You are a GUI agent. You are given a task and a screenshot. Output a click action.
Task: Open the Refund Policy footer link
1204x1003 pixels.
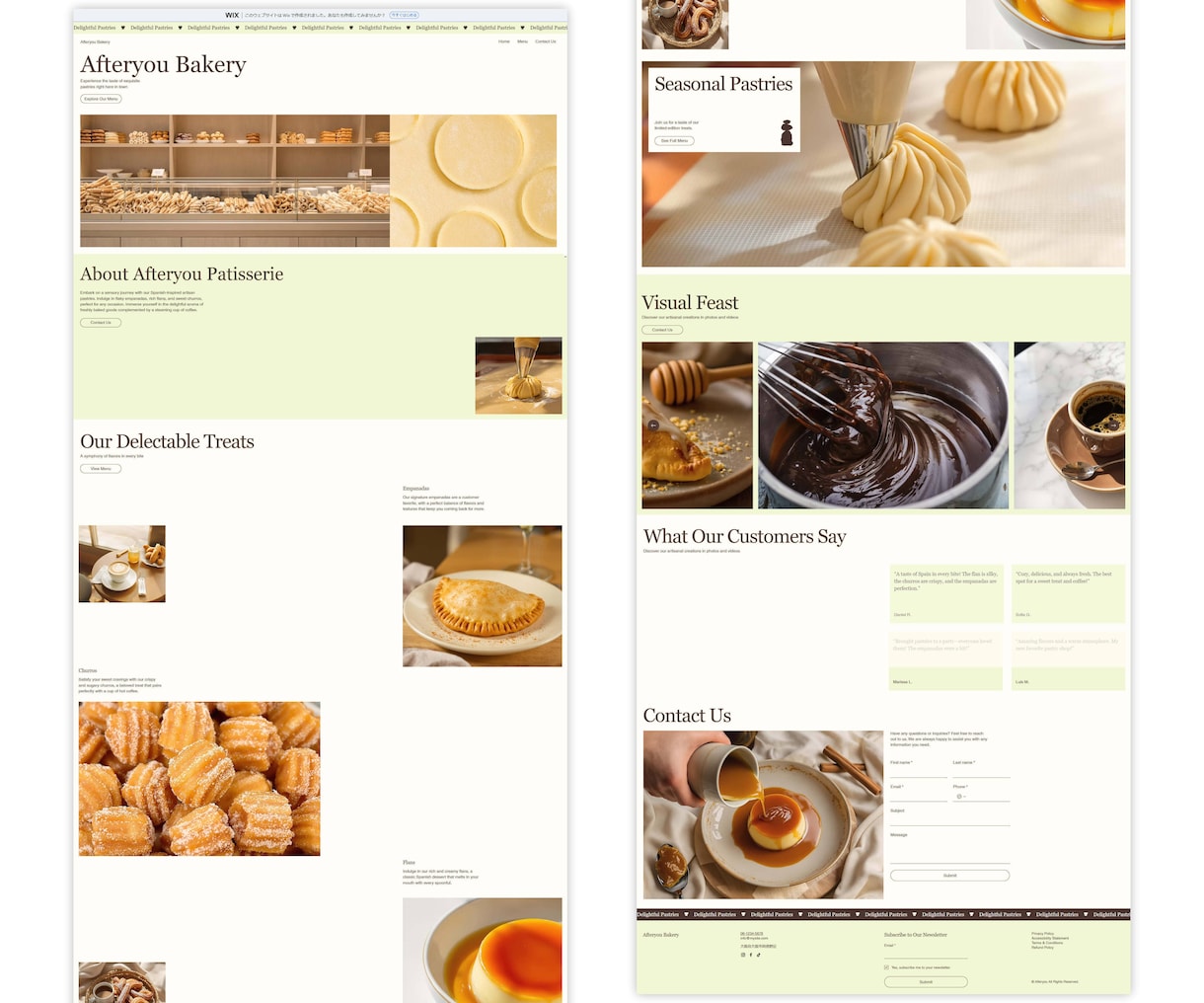1042,948
